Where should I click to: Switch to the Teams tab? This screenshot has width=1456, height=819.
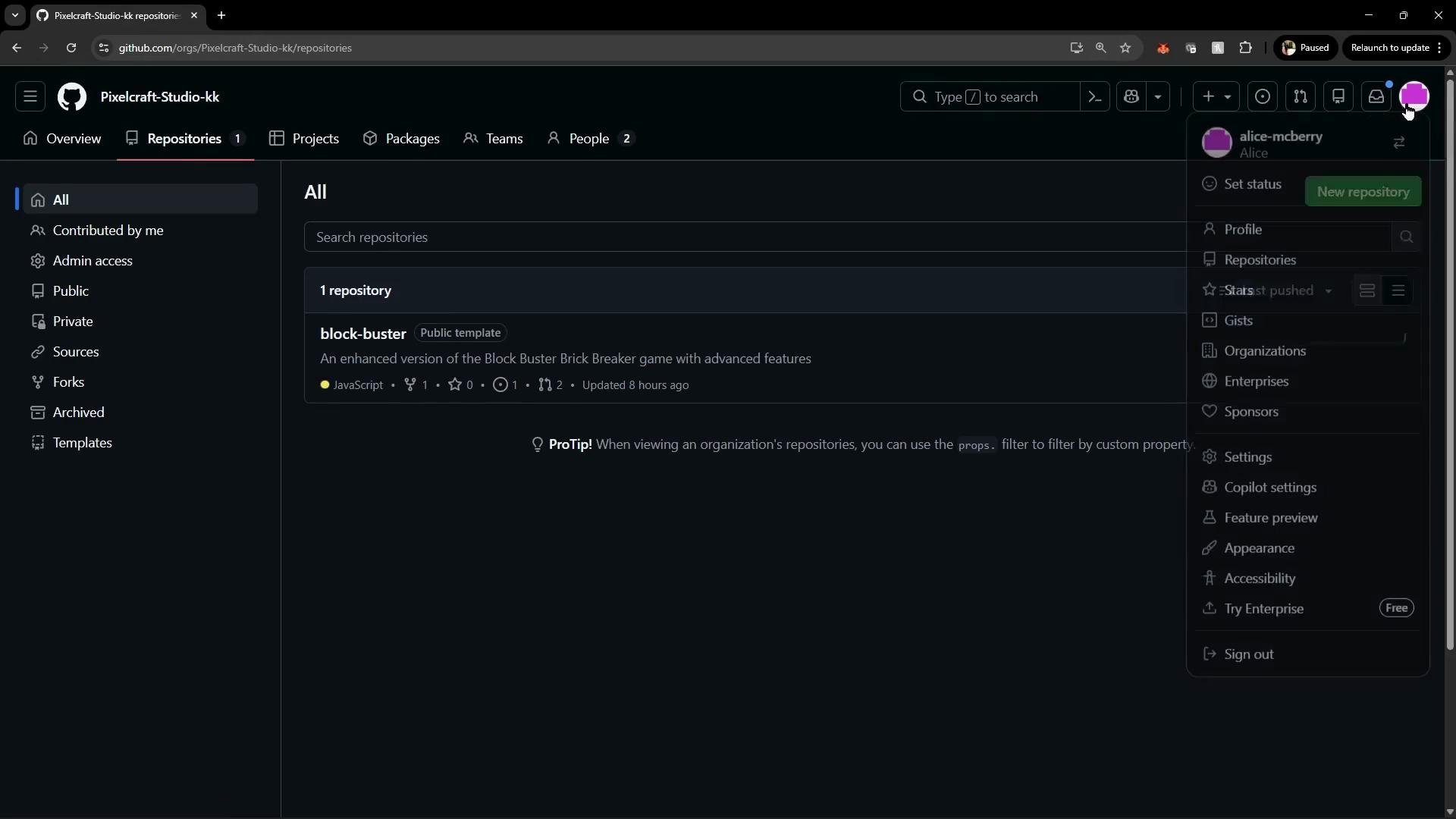493,138
